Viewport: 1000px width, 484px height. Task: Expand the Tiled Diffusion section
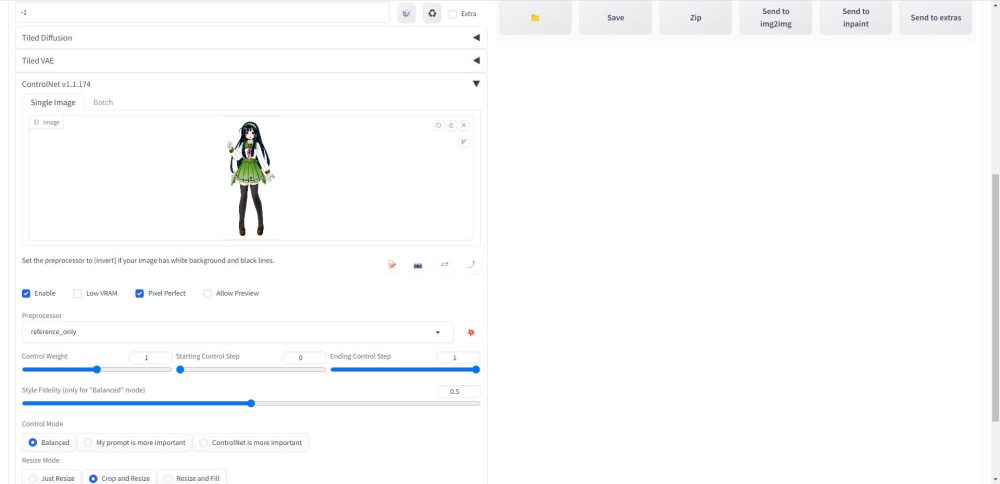(476, 38)
